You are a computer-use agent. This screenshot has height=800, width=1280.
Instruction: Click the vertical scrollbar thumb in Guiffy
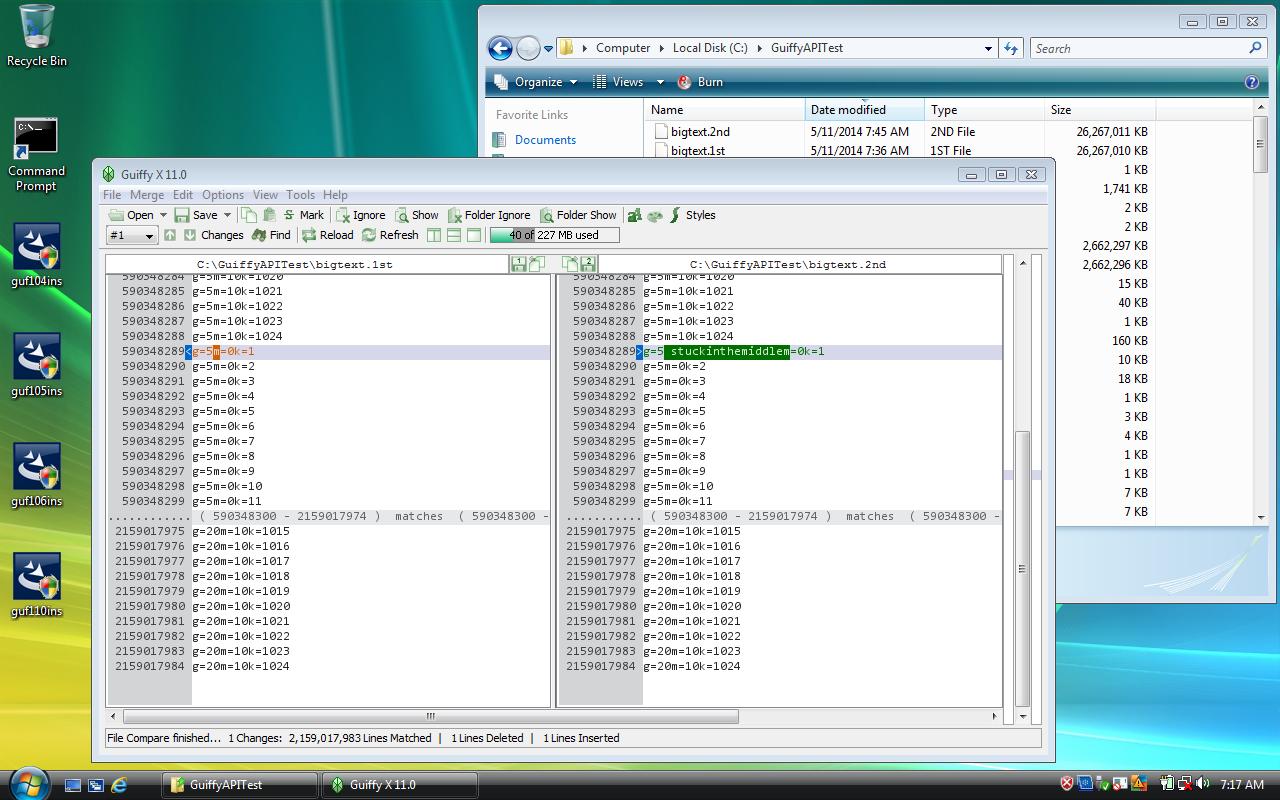click(x=1022, y=569)
